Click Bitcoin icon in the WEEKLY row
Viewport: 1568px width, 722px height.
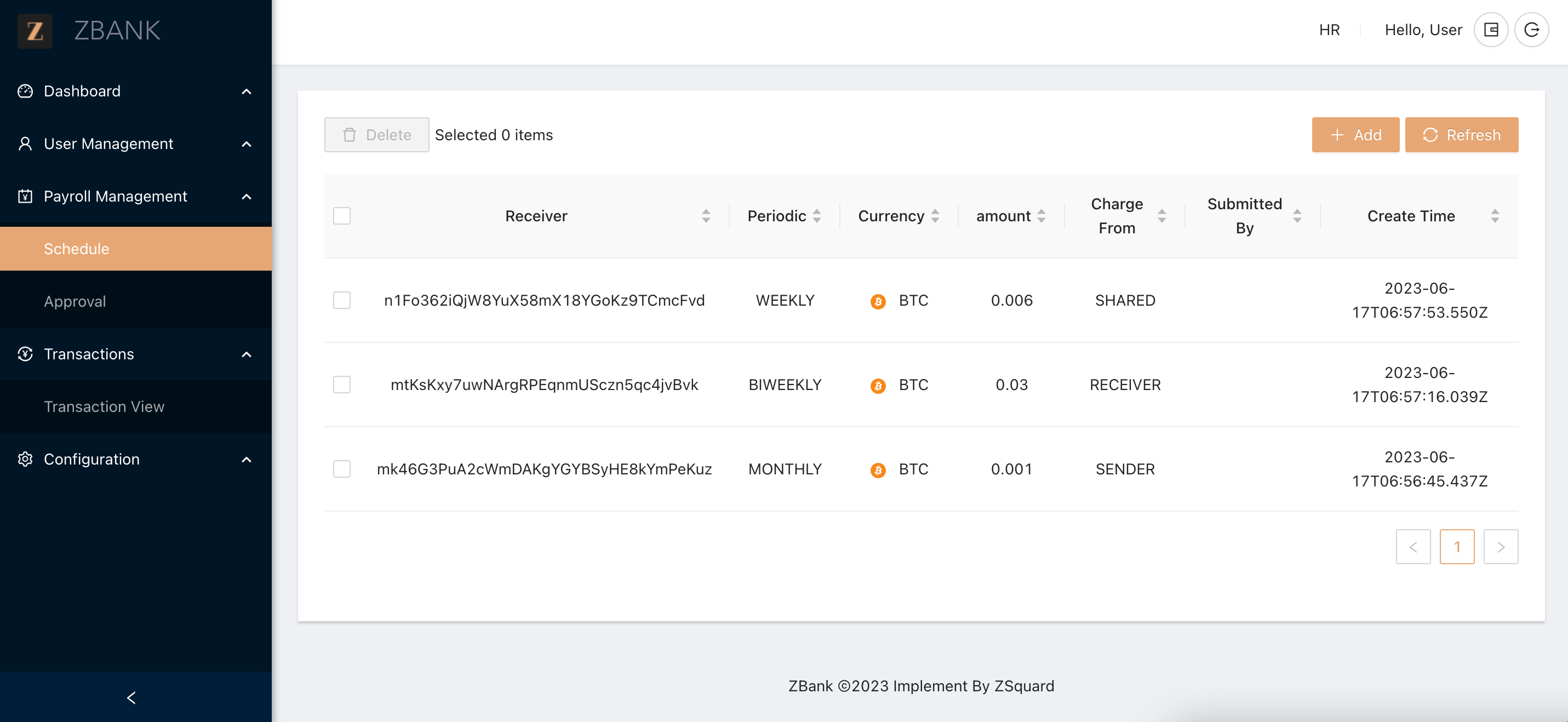[878, 301]
